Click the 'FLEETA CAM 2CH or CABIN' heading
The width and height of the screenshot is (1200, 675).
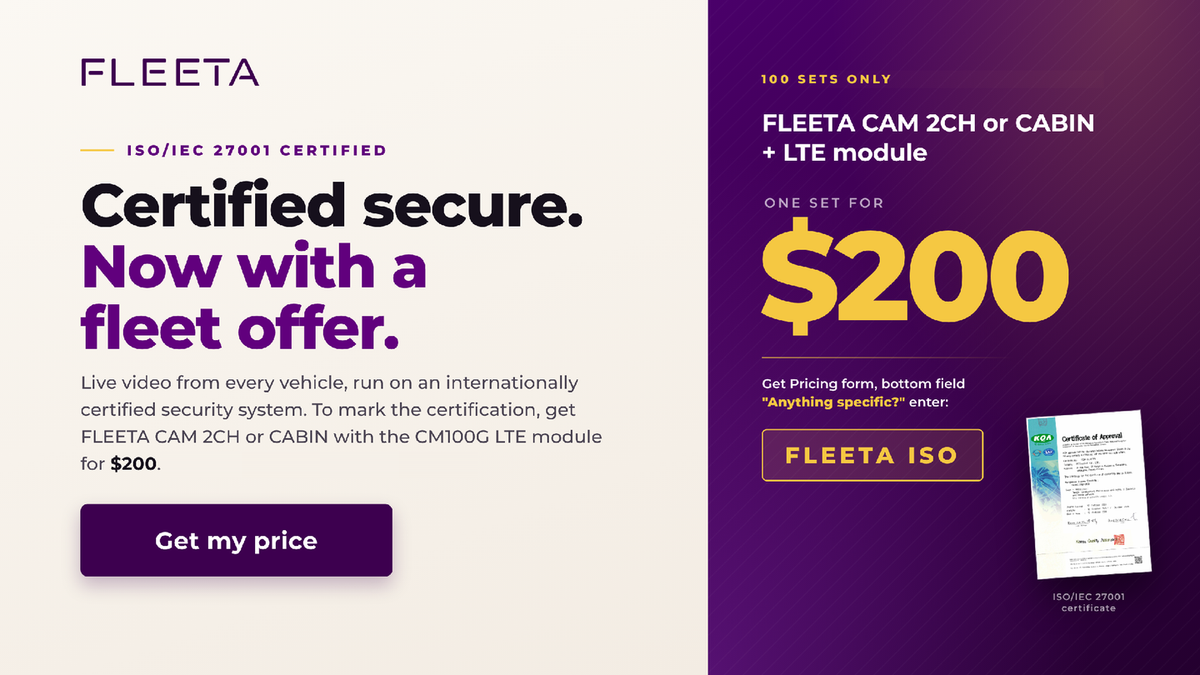point(928,124)
